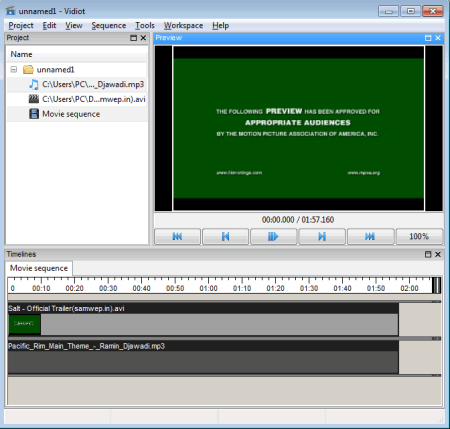Viewport: 450px width, 429px height.
Task: Open the View menu
Action: click(x=74, y=26)
